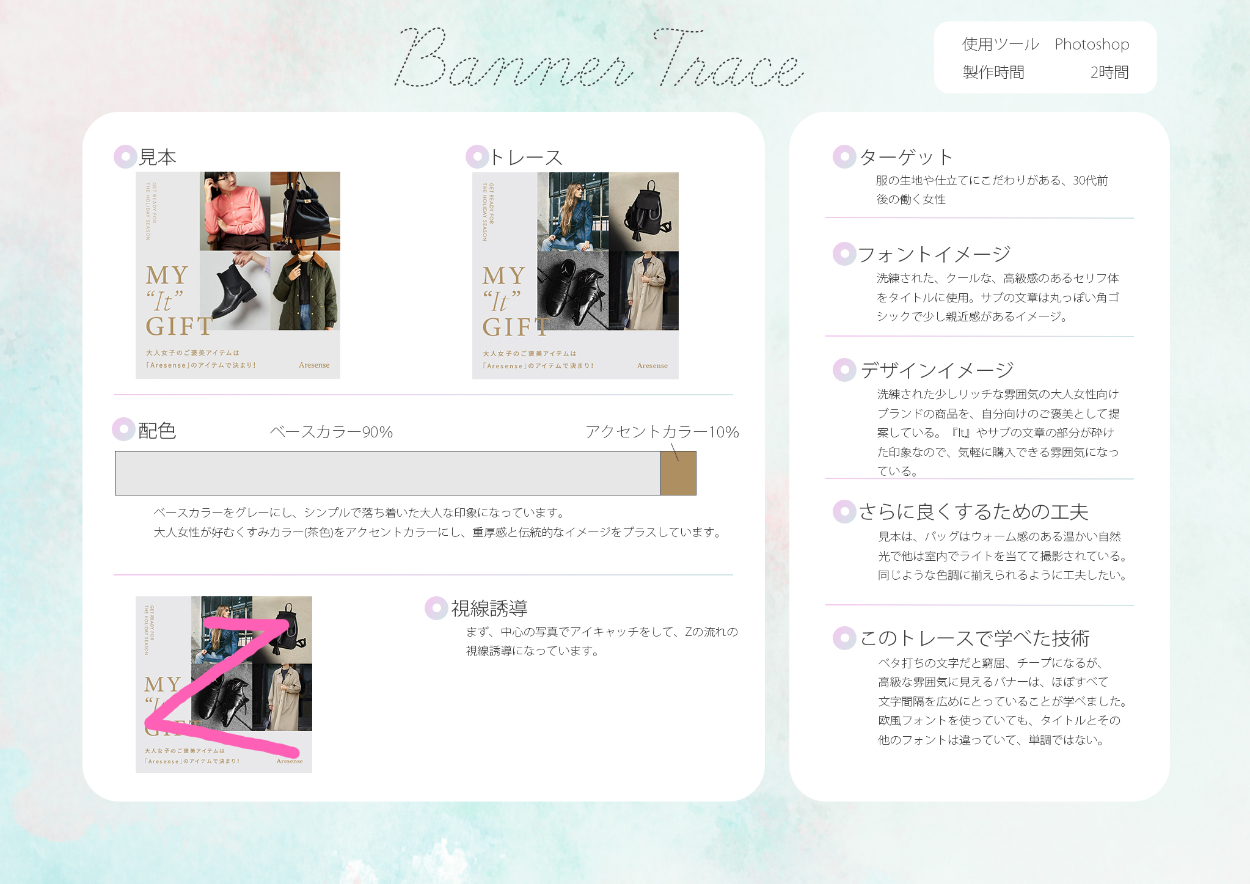Click the Photoshop tool label
Screen dimensions: 1250x884
click(x=1091, y=44)
